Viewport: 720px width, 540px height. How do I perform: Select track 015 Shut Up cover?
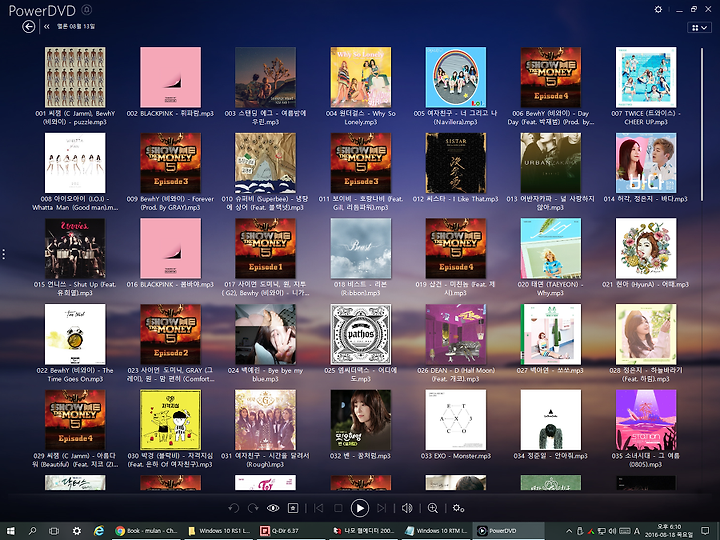[x=75, y=248]
